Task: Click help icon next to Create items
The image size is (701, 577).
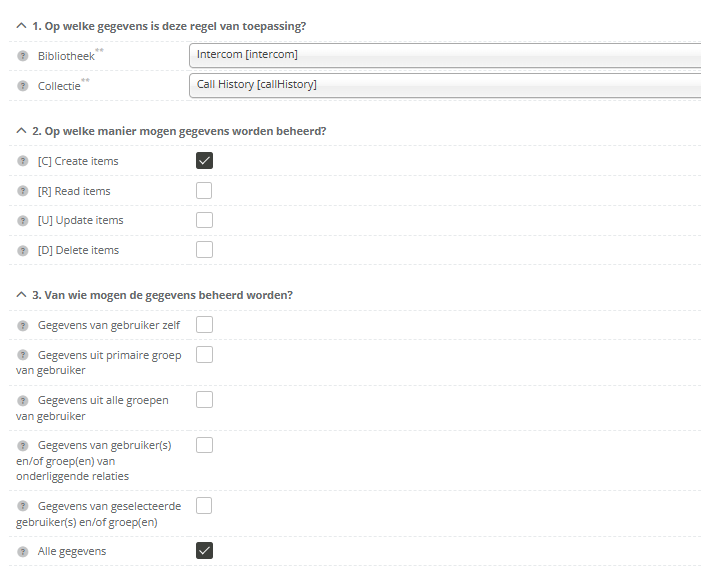Action: coord(23,161)
